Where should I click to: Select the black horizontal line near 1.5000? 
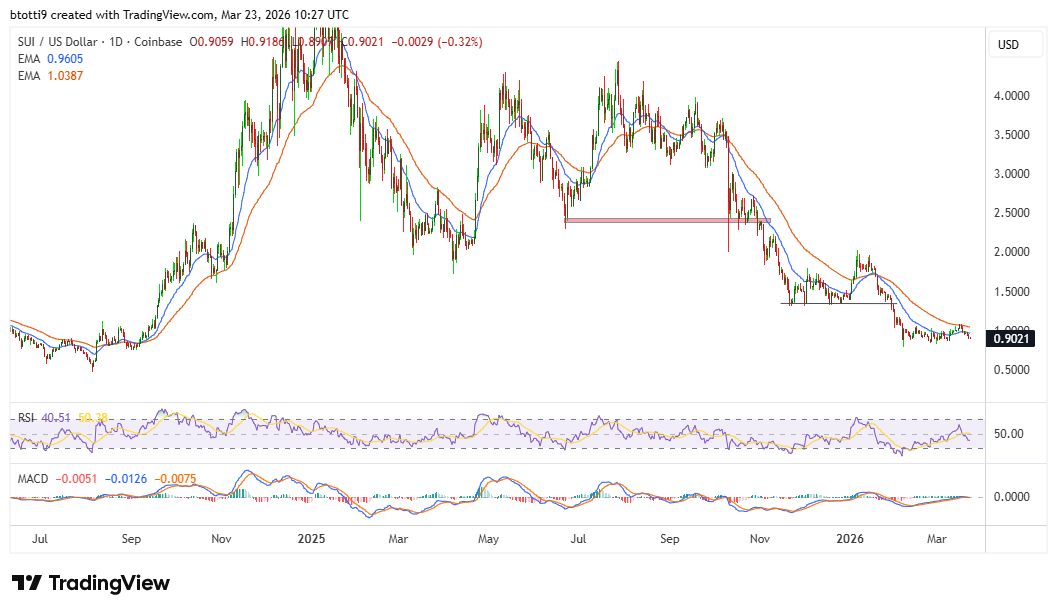[836, 302]
